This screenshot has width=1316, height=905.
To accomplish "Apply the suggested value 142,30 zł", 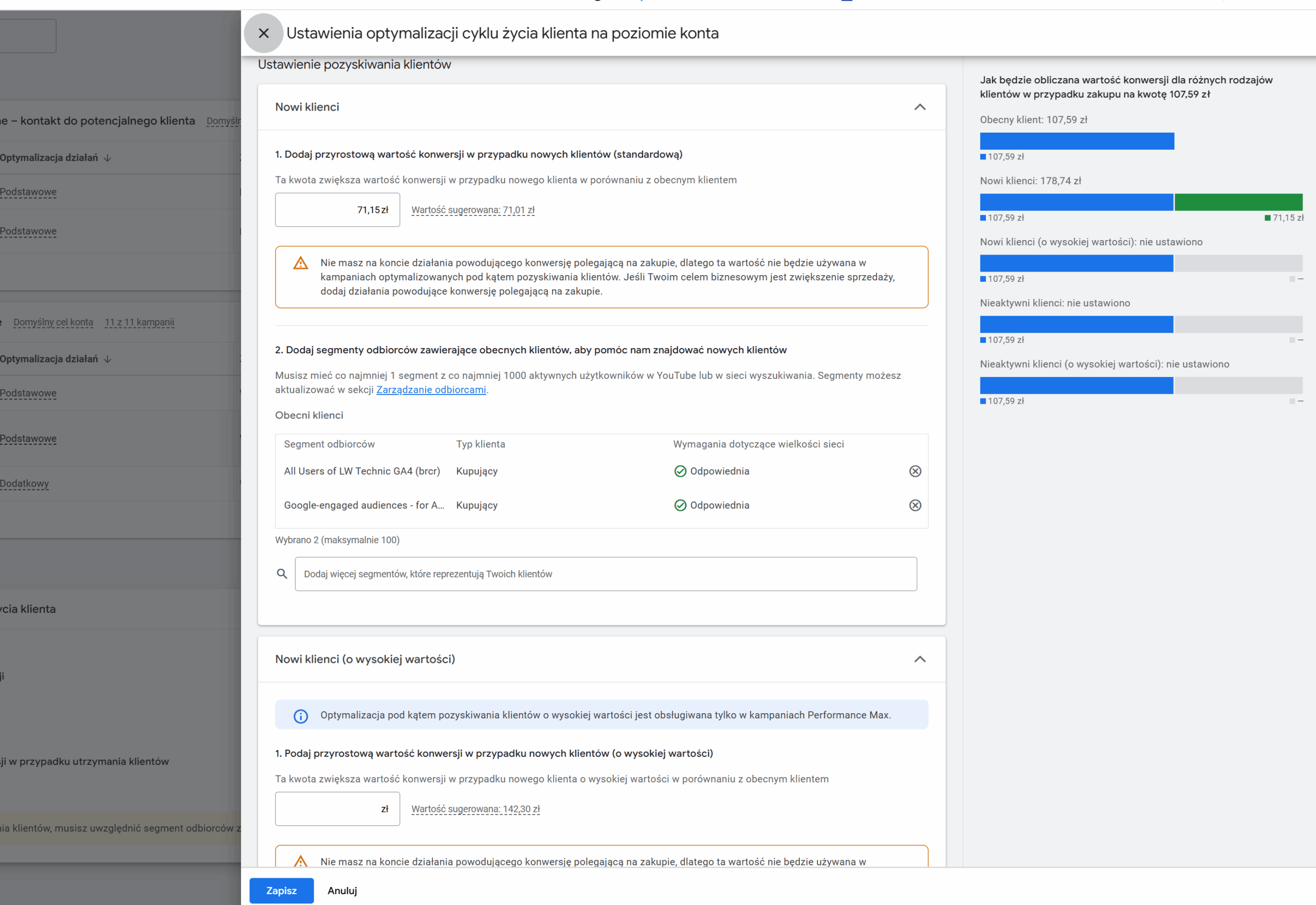I will click(475, 809).
